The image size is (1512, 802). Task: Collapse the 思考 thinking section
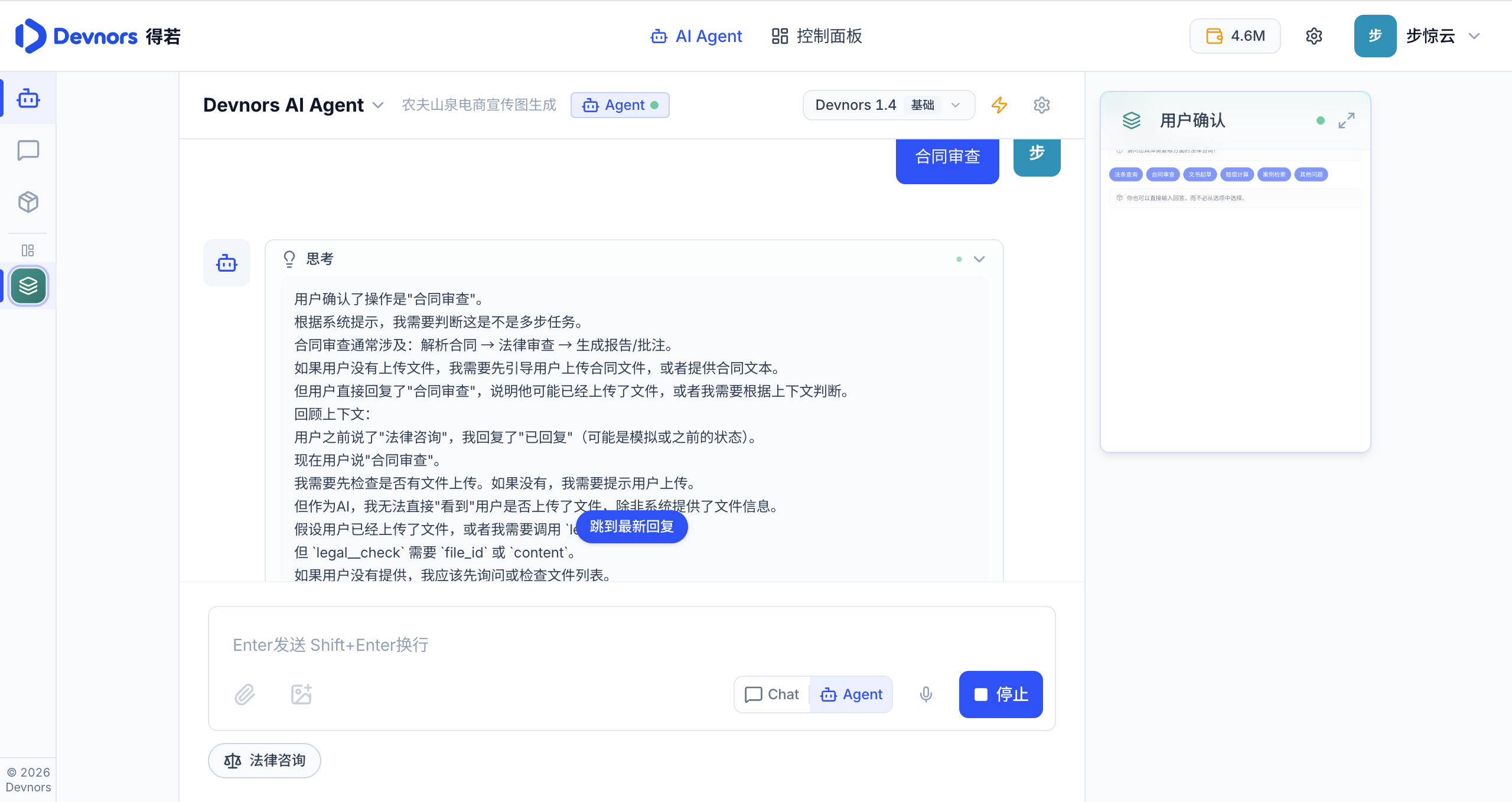point(979,259)
